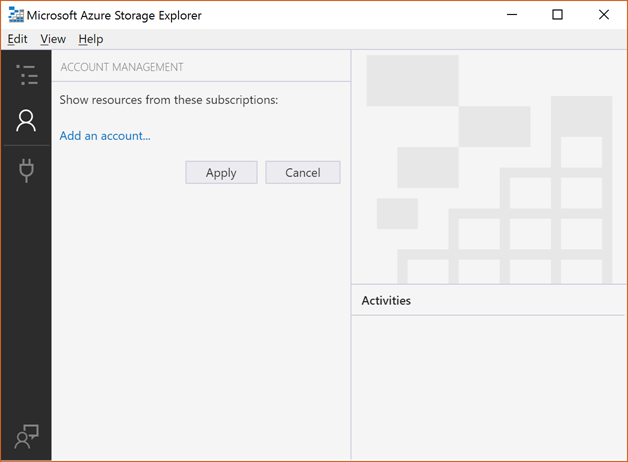Select the Account Management person icon

coord(26,121)
